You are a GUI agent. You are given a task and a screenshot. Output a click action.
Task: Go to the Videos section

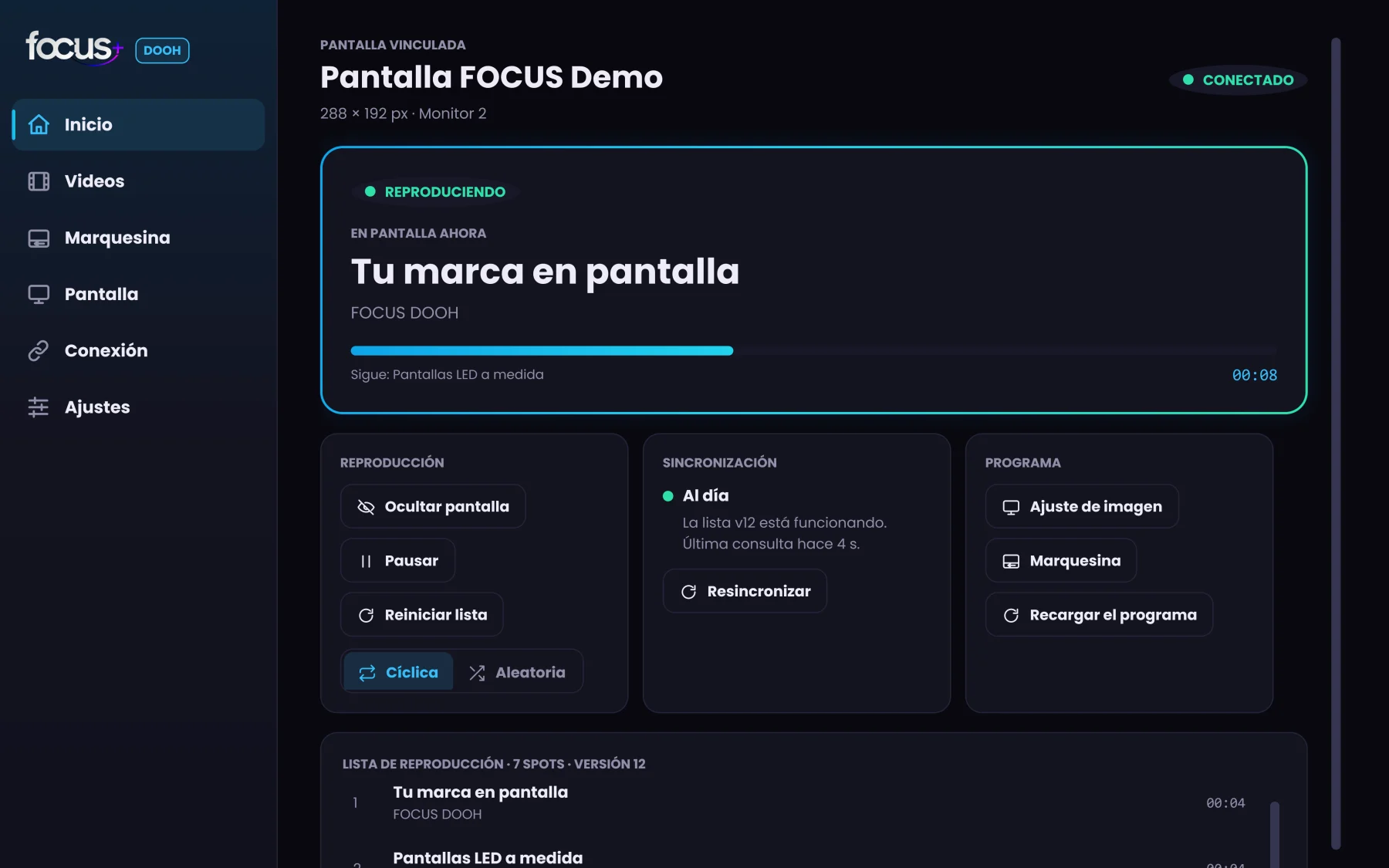pyautogui.click(x=138, y=181)
